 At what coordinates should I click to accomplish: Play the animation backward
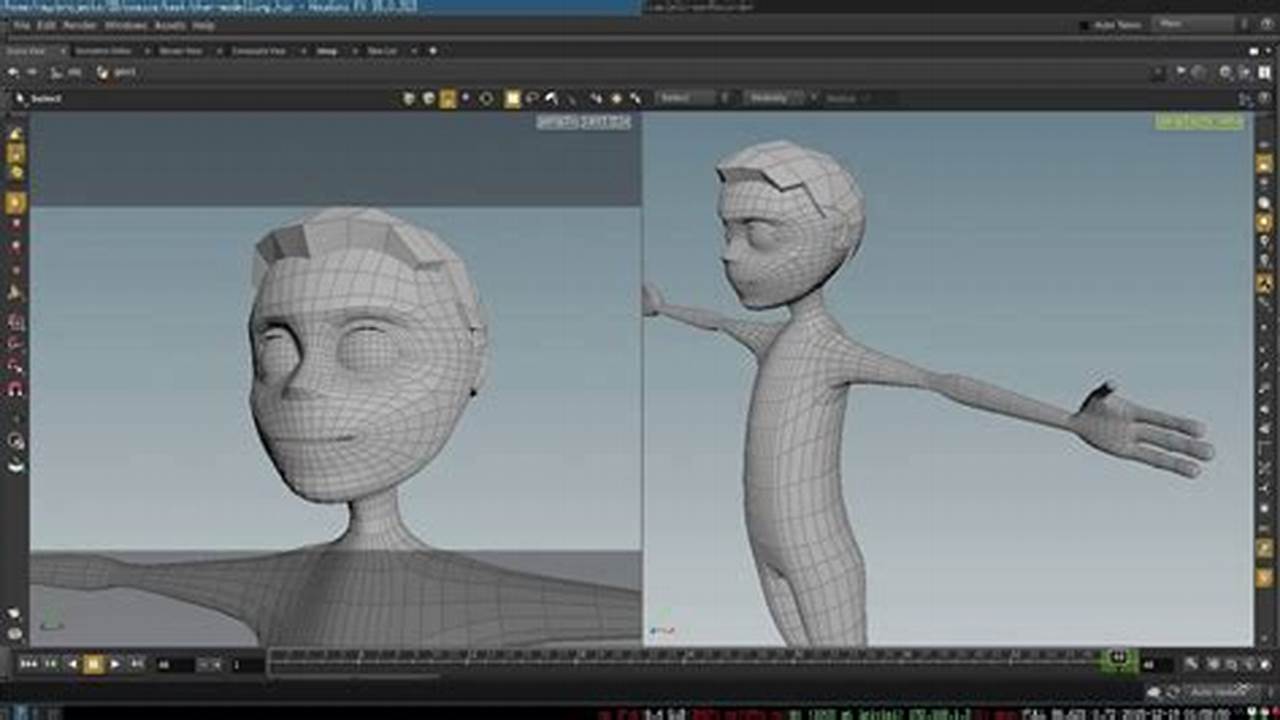(x=72, y=664)
